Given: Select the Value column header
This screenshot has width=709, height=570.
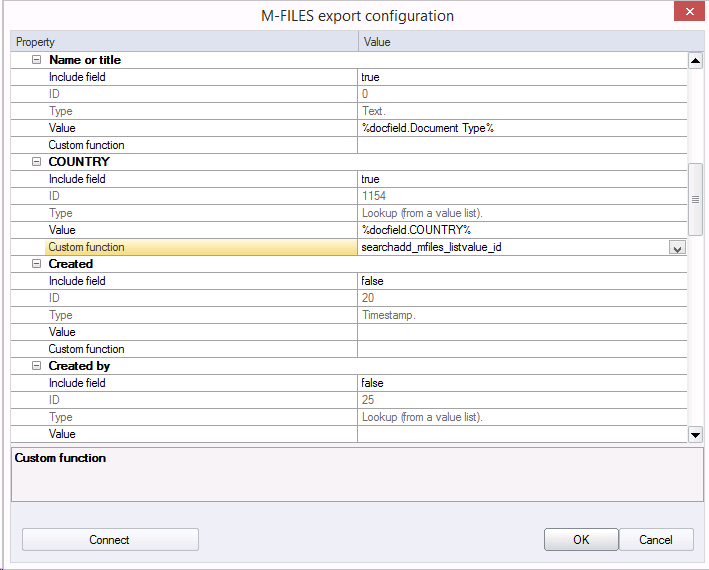Looking at the screenshot, I should [522, 42].
